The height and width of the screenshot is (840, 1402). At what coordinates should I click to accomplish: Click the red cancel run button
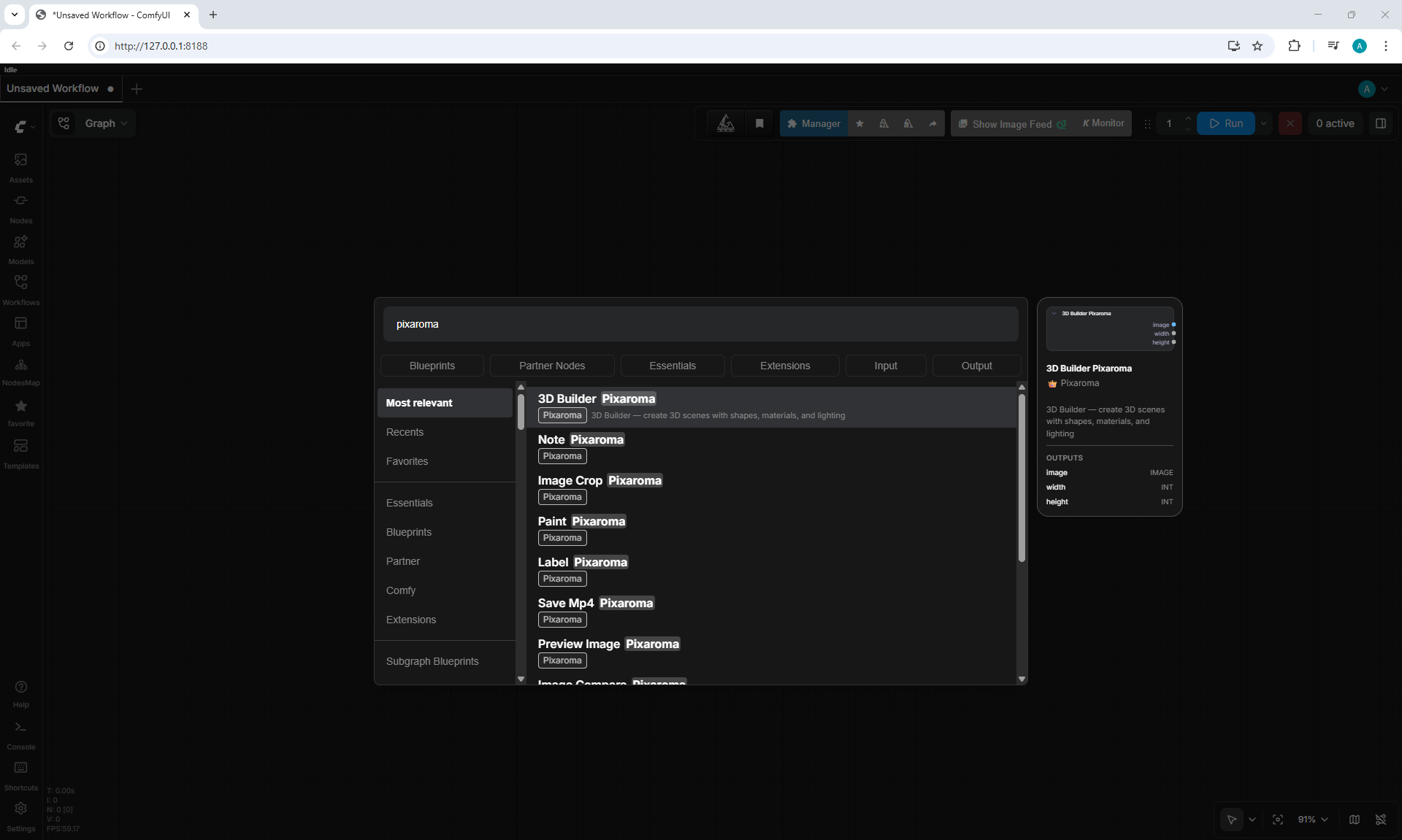[x=1290, y=123]
